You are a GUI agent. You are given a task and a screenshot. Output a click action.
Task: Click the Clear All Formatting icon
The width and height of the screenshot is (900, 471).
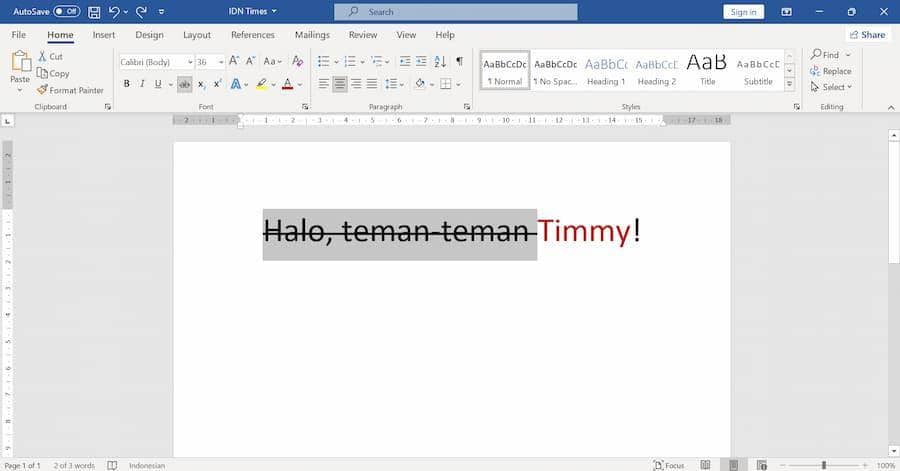click(x=297, y=61)
